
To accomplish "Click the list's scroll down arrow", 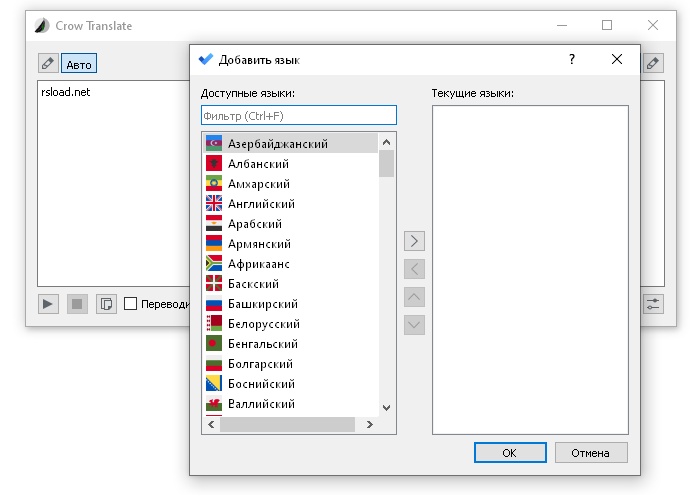I will click(x=386, y=408).
